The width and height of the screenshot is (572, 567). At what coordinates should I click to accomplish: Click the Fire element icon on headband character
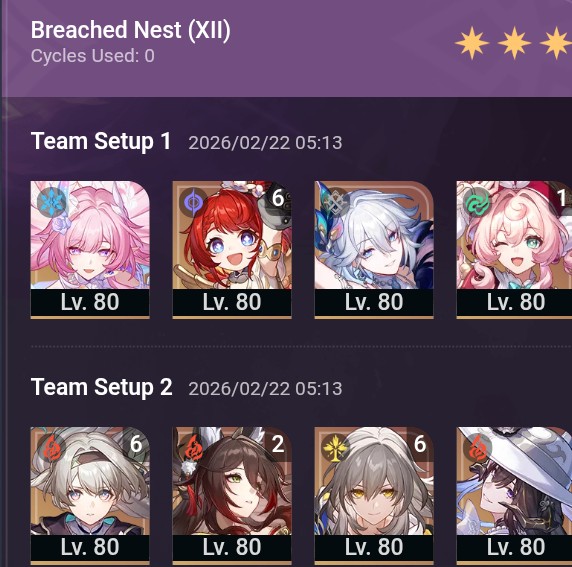coord(52,448)
